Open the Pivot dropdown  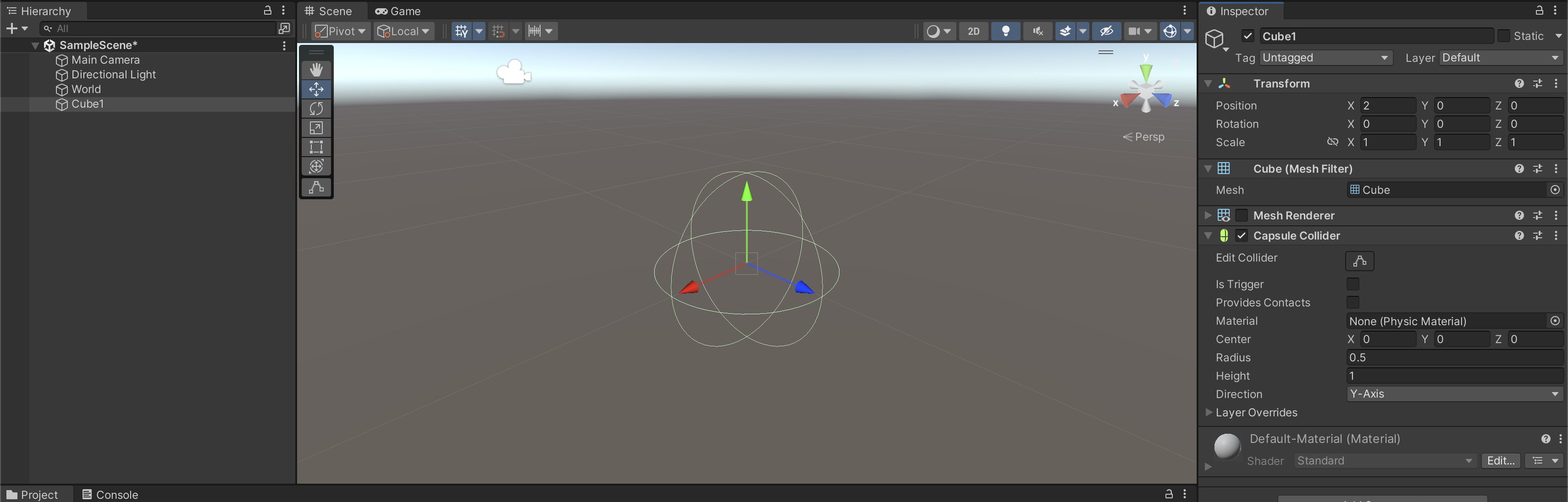(x=341, y=31)
